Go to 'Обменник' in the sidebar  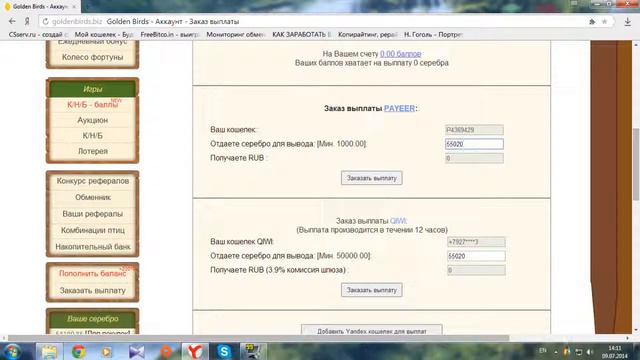pos(92,197)
